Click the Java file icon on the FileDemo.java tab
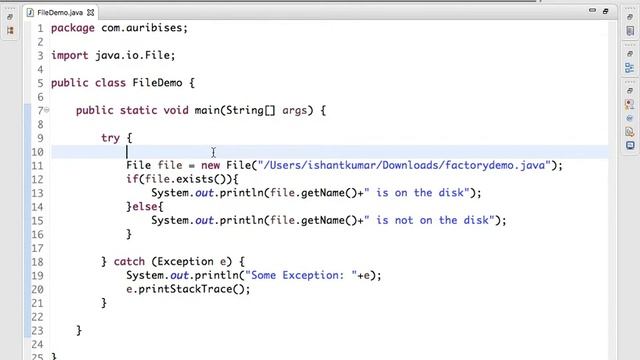640x360 pixels. 30,13
